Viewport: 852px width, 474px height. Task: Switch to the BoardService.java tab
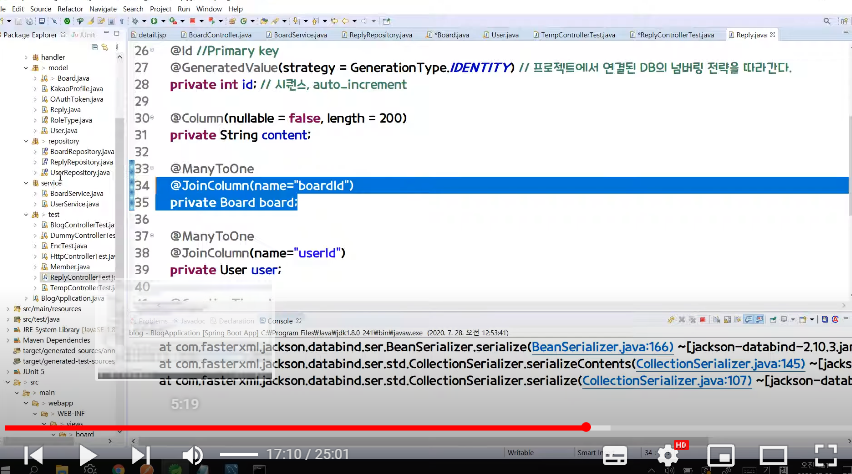[297, 35]
